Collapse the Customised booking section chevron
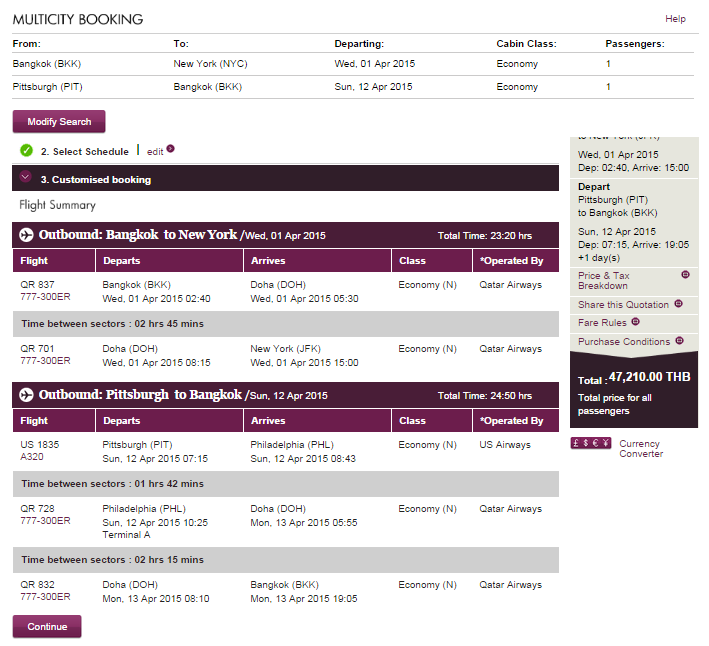The height and width of the screenshot is (646, 709). pyautogui.click(x=26, y=178)
